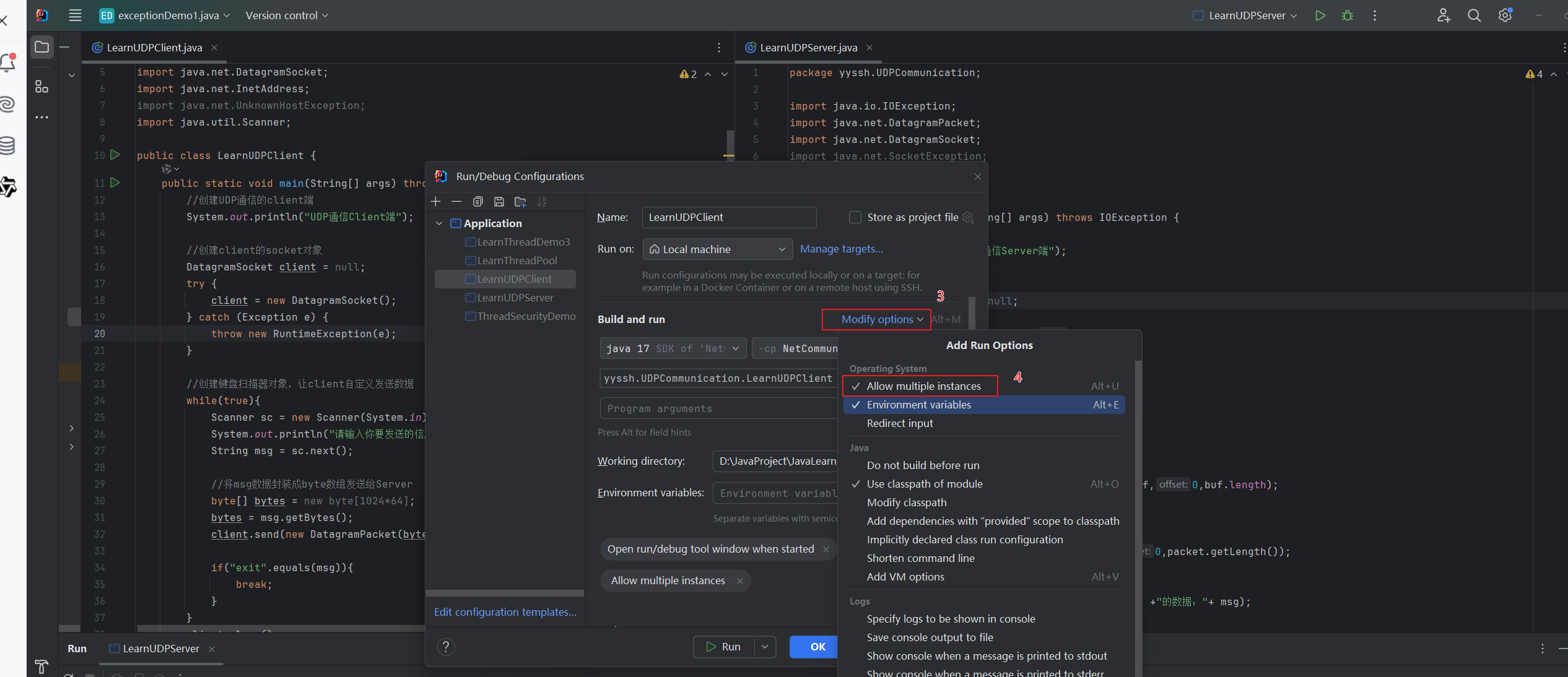Switch to the LearnUDPServer.java editor tab

click(x=808, y=48)
